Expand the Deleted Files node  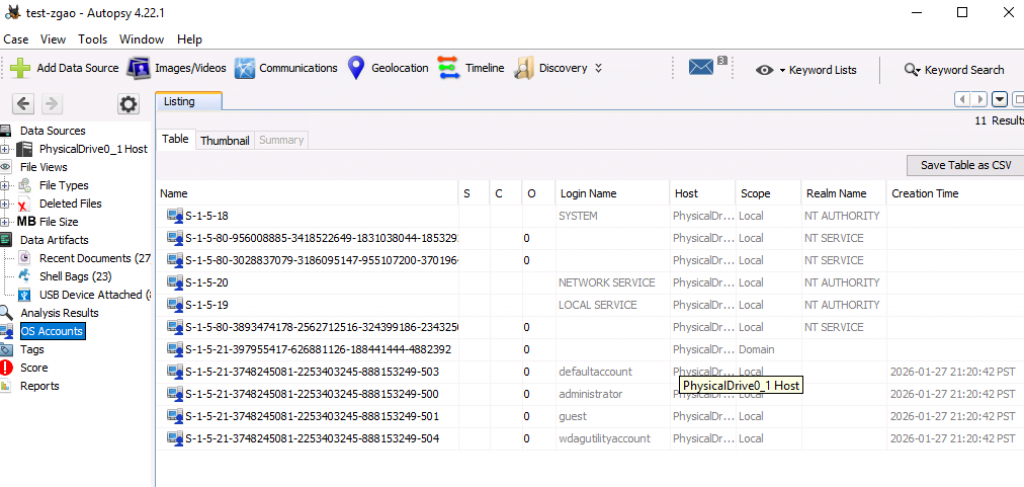click(x=5, y=203)
